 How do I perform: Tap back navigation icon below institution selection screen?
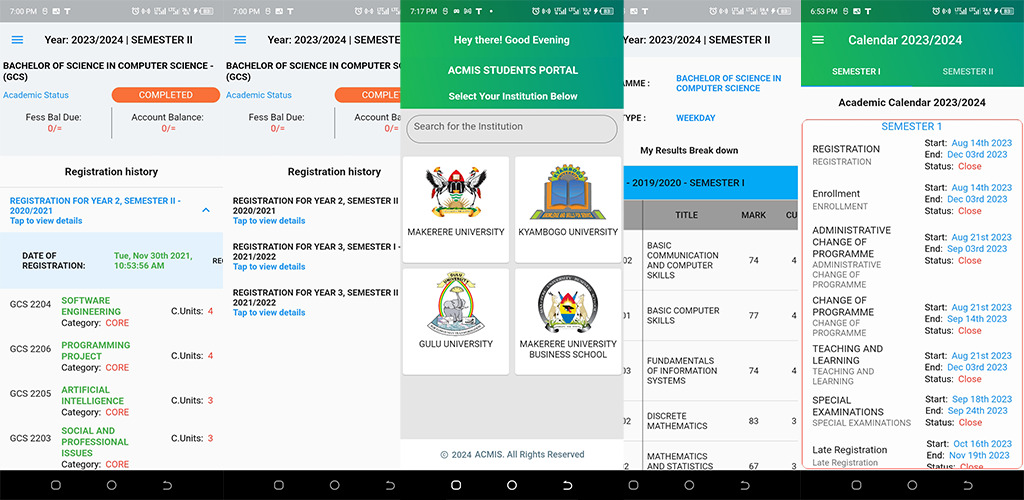tap(567, 485)
